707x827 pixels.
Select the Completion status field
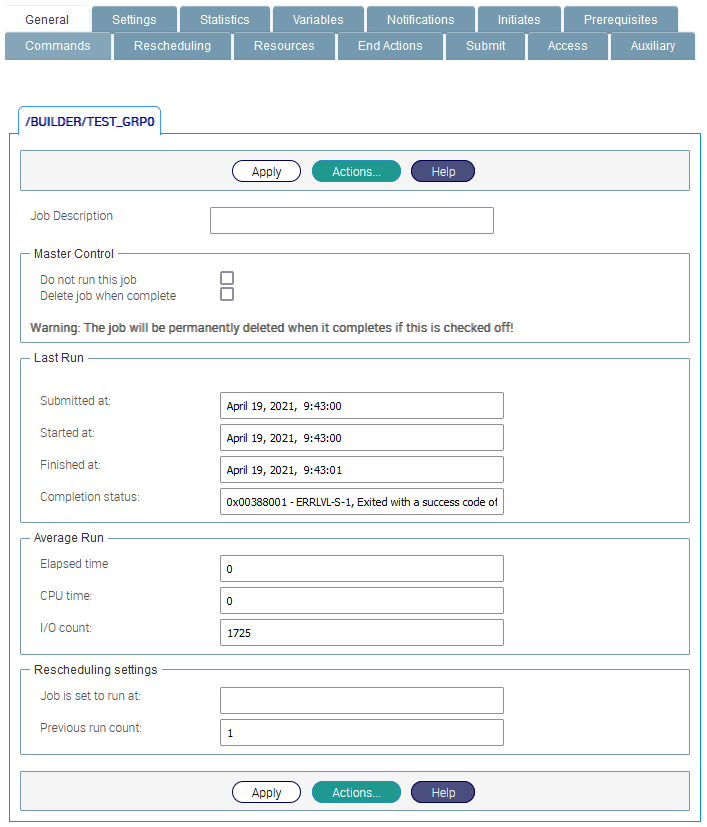361,502
